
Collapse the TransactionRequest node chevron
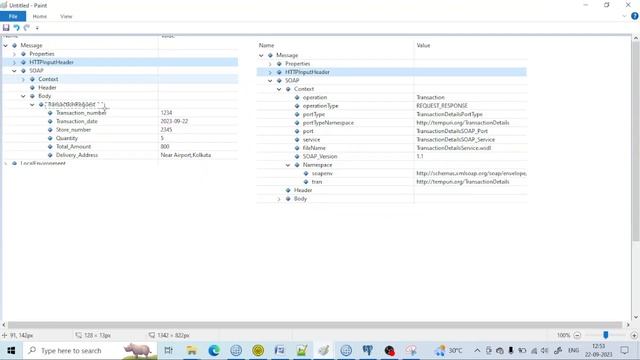tap(32, 104)
